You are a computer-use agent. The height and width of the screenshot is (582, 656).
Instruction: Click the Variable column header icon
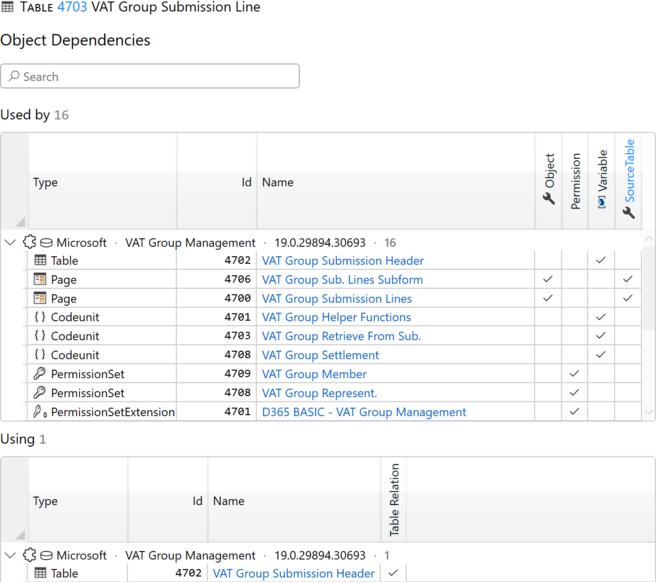(x=602, y=203)
